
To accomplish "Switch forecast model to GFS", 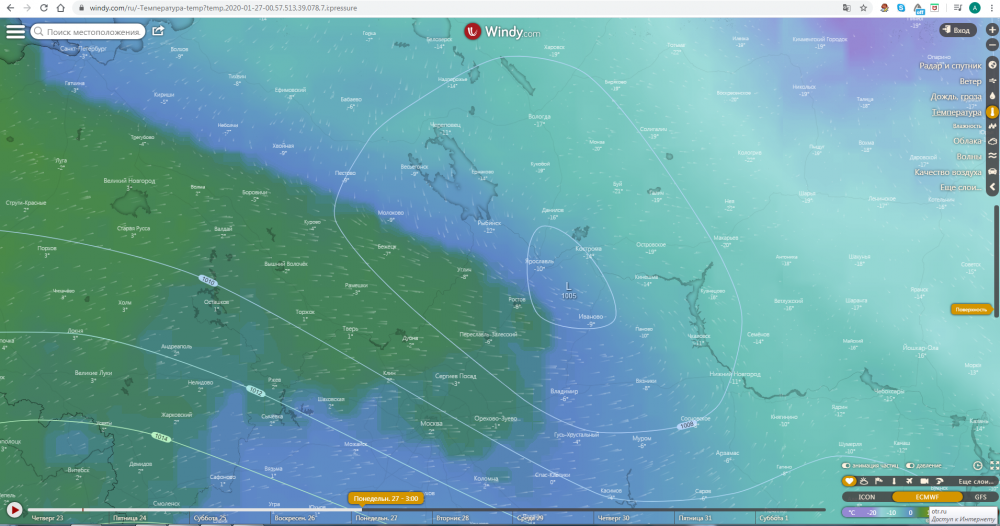I will pyautogui.click(x=980, y=496).
